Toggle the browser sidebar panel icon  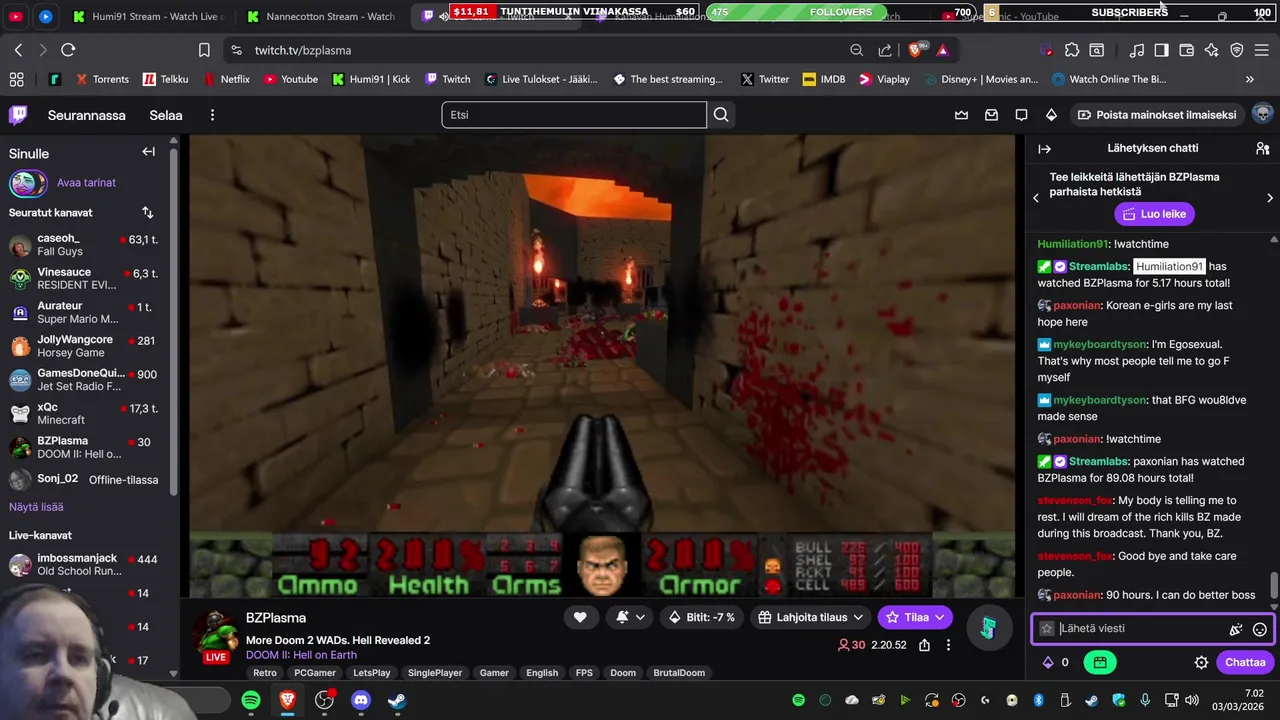pos(1161,50)
